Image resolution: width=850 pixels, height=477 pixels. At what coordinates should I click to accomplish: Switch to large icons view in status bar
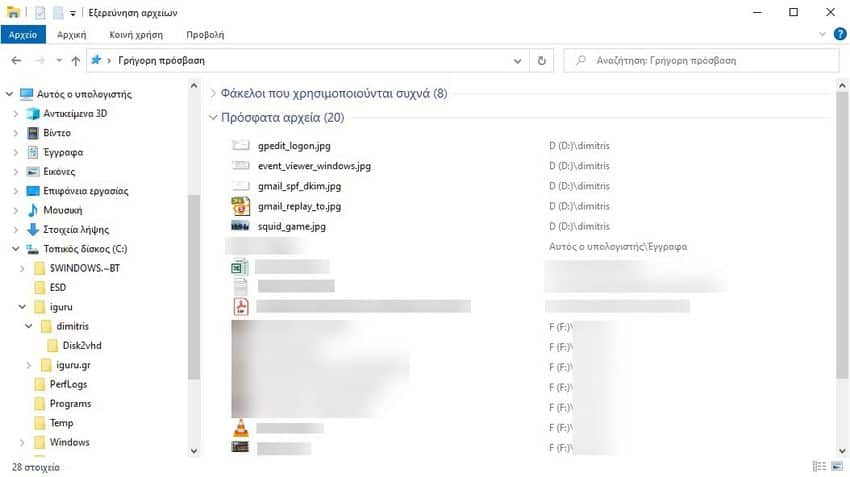tap(838, 467)
